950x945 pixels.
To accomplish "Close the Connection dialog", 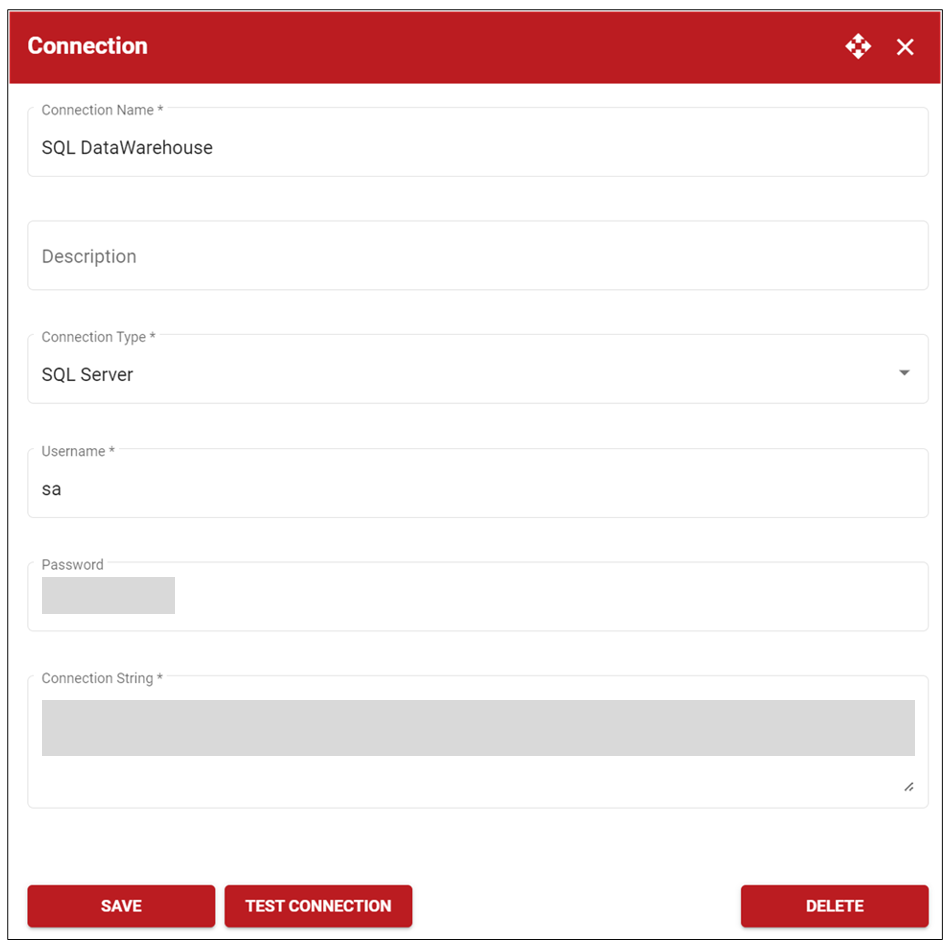I will 905,47.
